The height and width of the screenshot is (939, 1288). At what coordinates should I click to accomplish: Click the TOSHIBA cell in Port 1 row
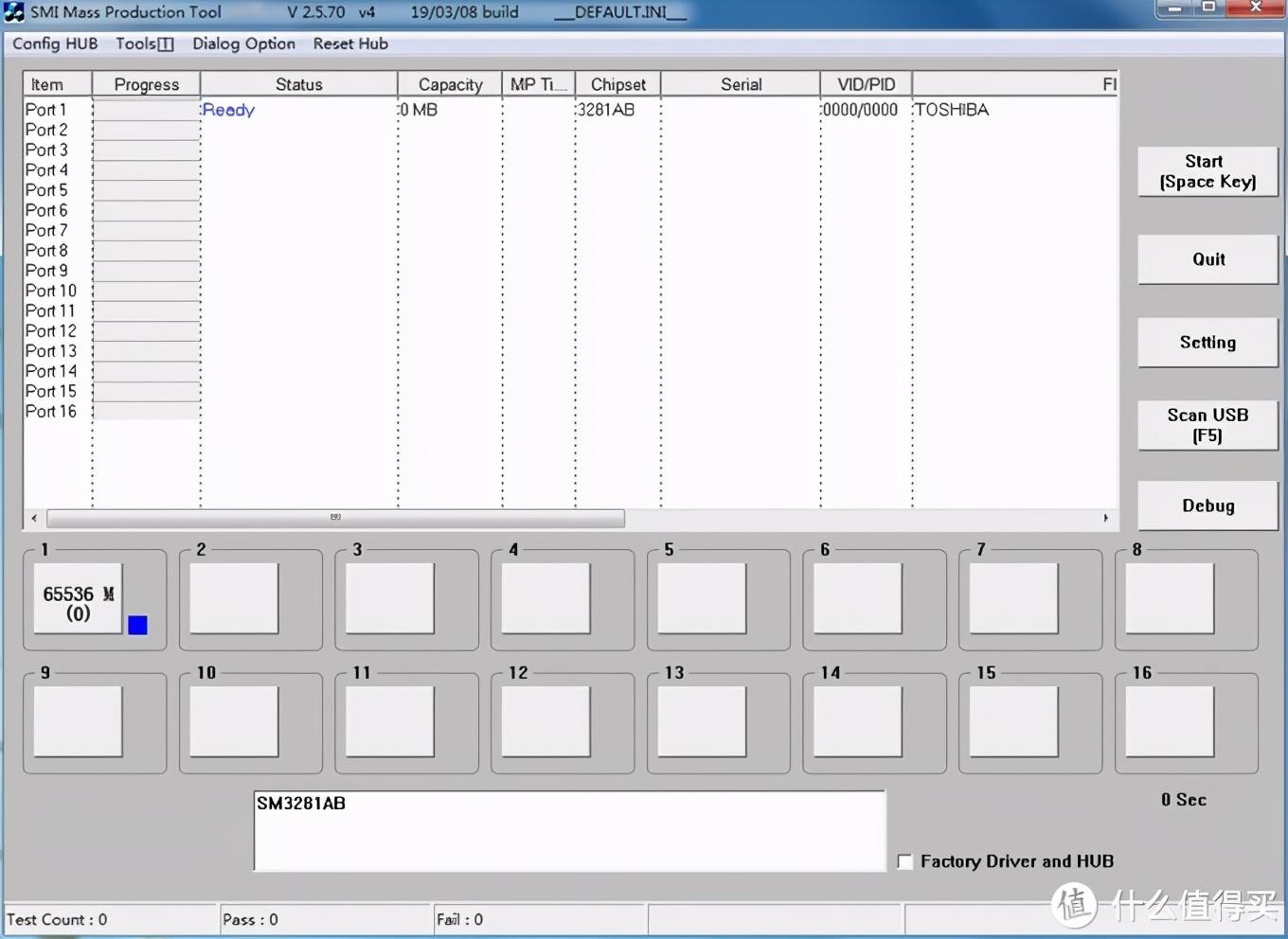[x=952, y=110]
